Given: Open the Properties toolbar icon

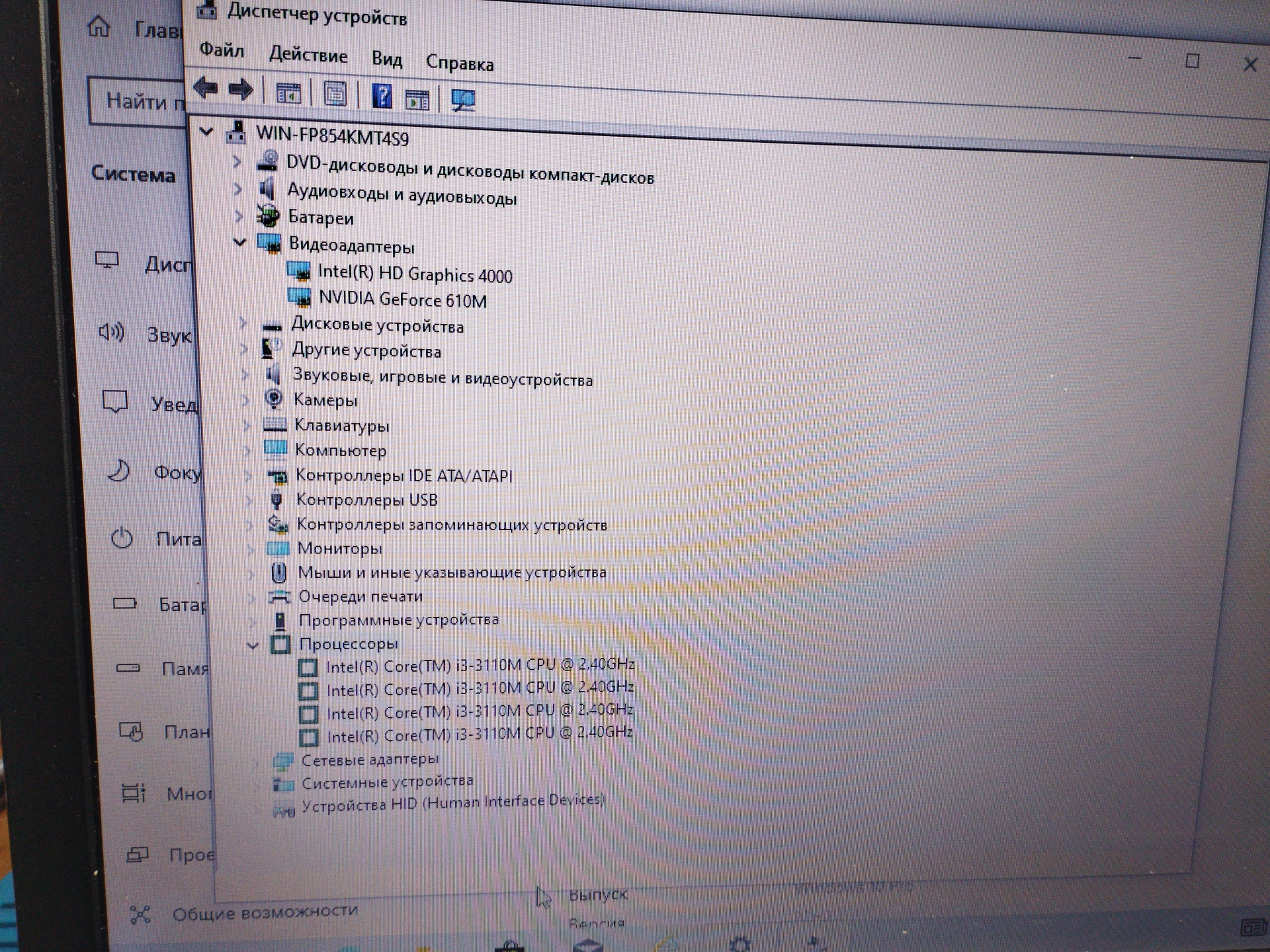Looking at the screenshot, I should (x=335, y=94).
